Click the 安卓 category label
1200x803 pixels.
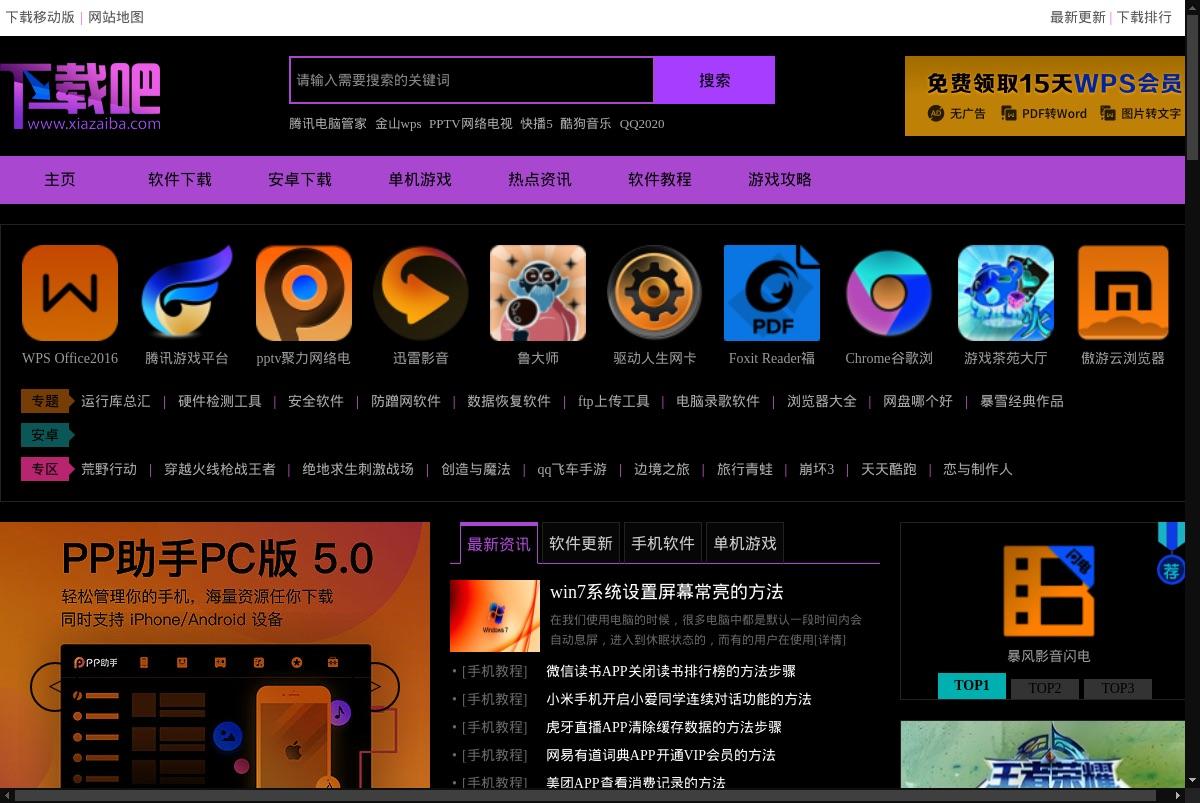45,435
